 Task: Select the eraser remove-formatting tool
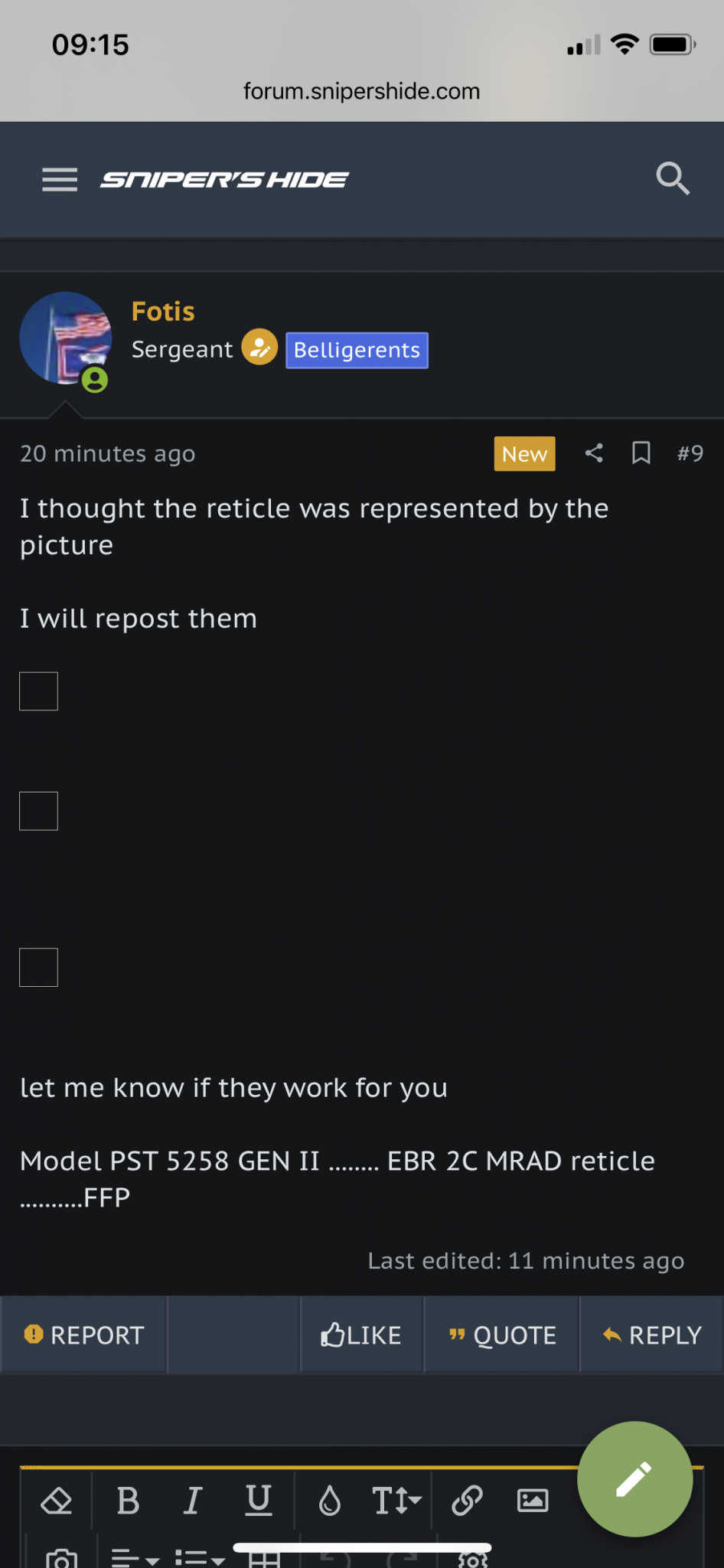[x=57, y=1501]
